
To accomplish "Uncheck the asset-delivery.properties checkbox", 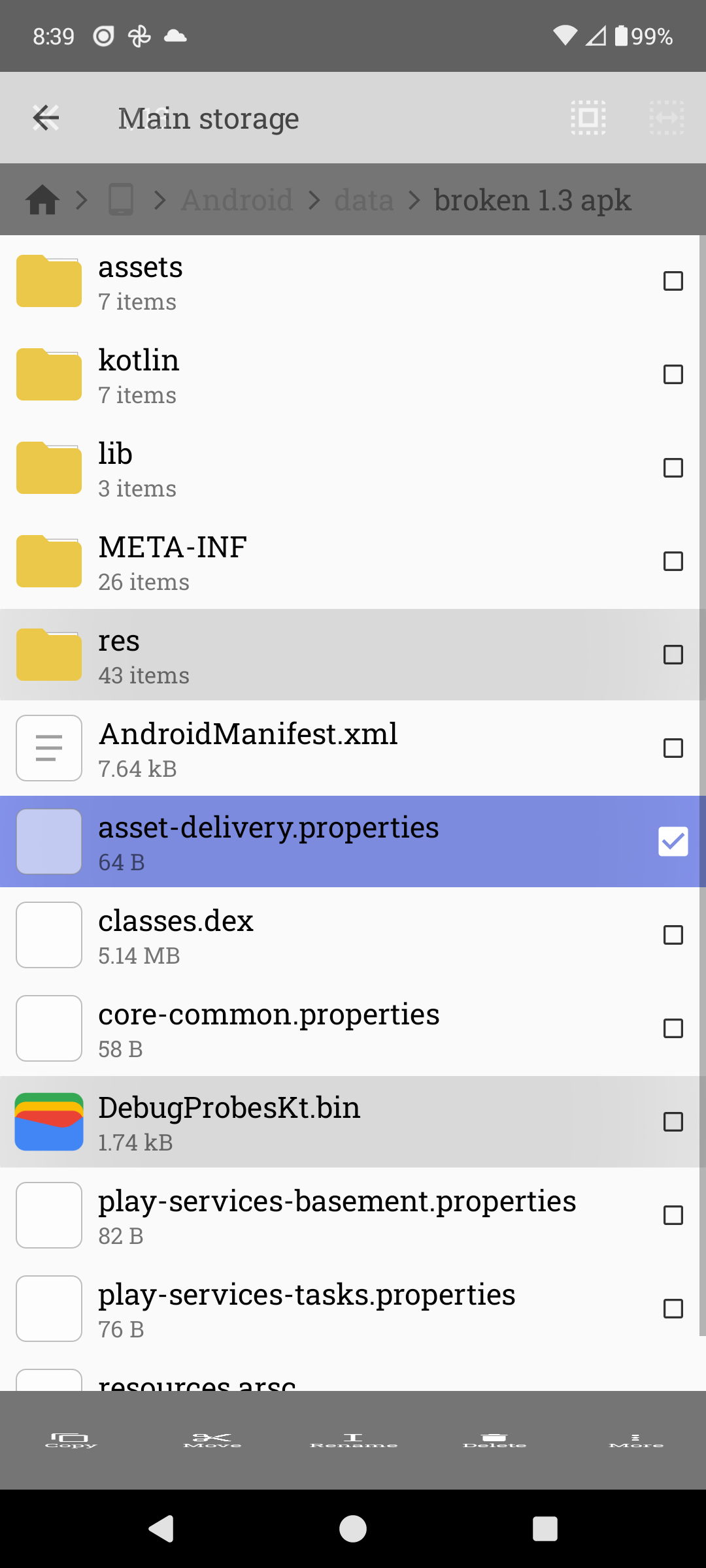I will 673,841.
